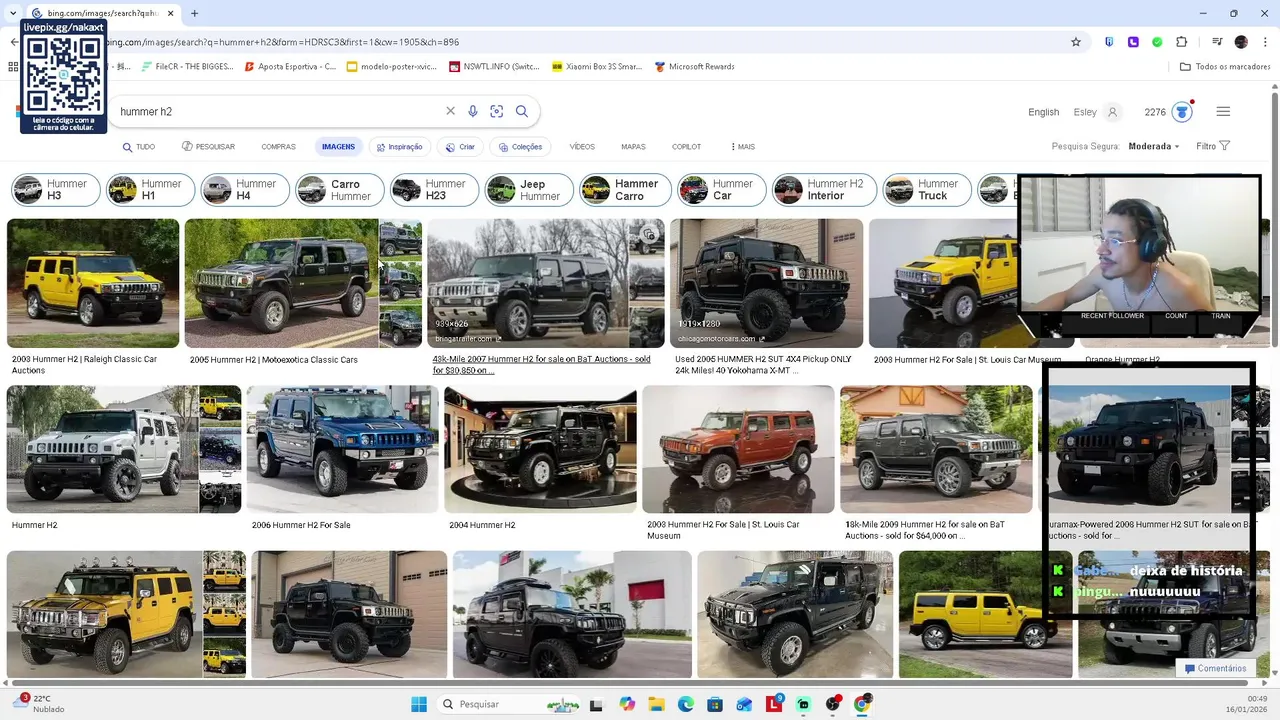Select the Carro Hummer suggestion chip
This screenshot has height=720, width=1280.
(340, 190)
